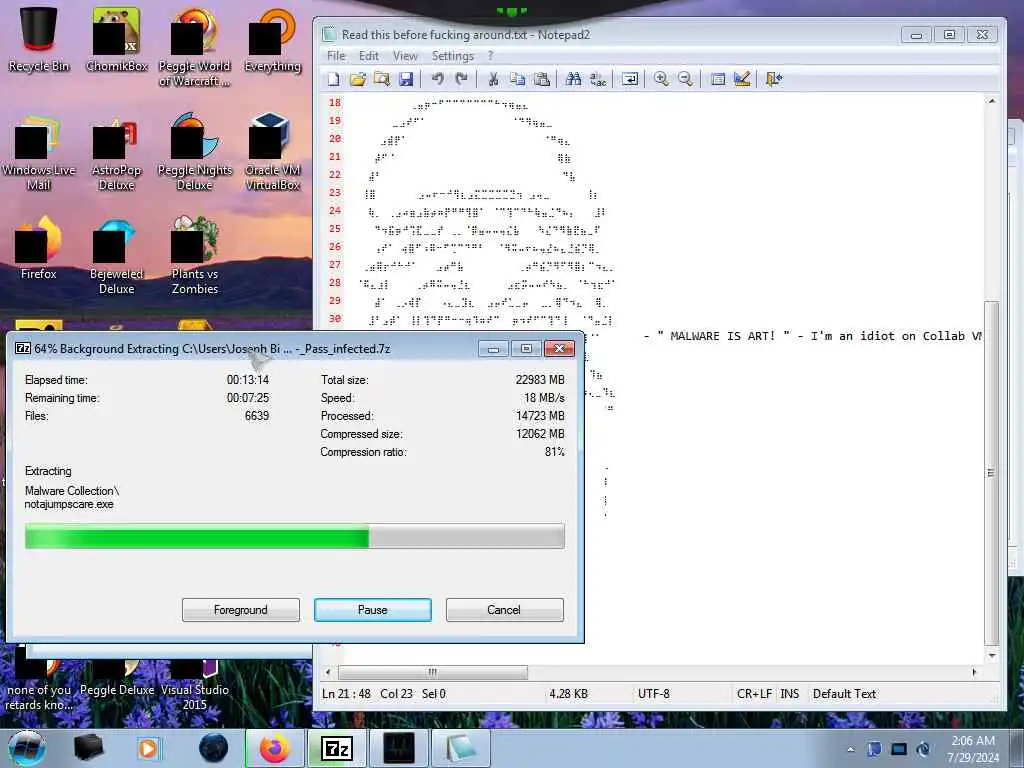This screenshot has width=1024, height=768.
Task: Click the 4.28 KB file size indicator
Action: point(568,694)
